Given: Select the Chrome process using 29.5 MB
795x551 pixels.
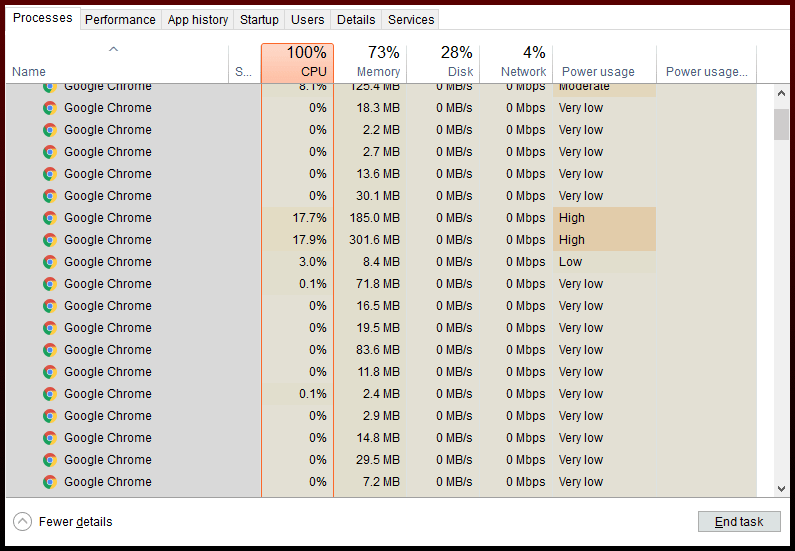Looking at the screenshot, I should click(108, 460).
